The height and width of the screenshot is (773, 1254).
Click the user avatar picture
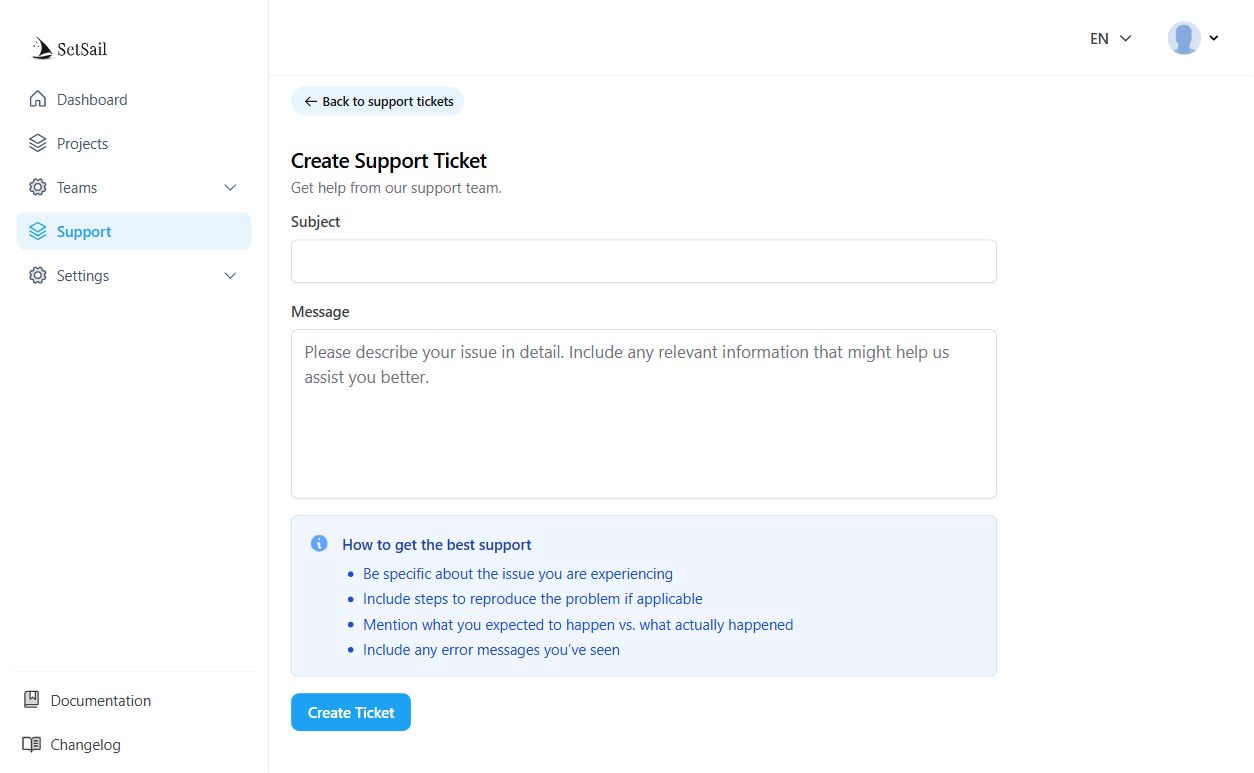point(1184,39)
